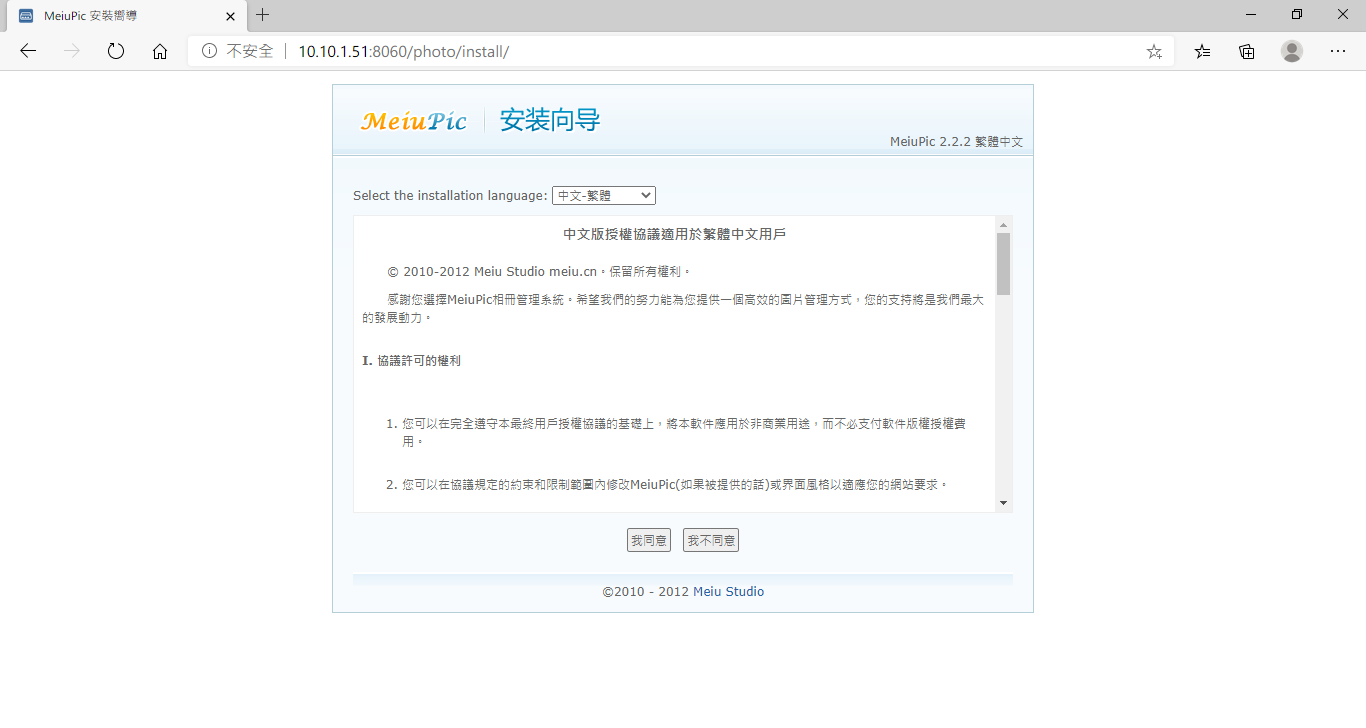Click the Select the installation language label
The height and width of the screenshot is (728, 1366).
pyautogui.click(x=450, y=195)
